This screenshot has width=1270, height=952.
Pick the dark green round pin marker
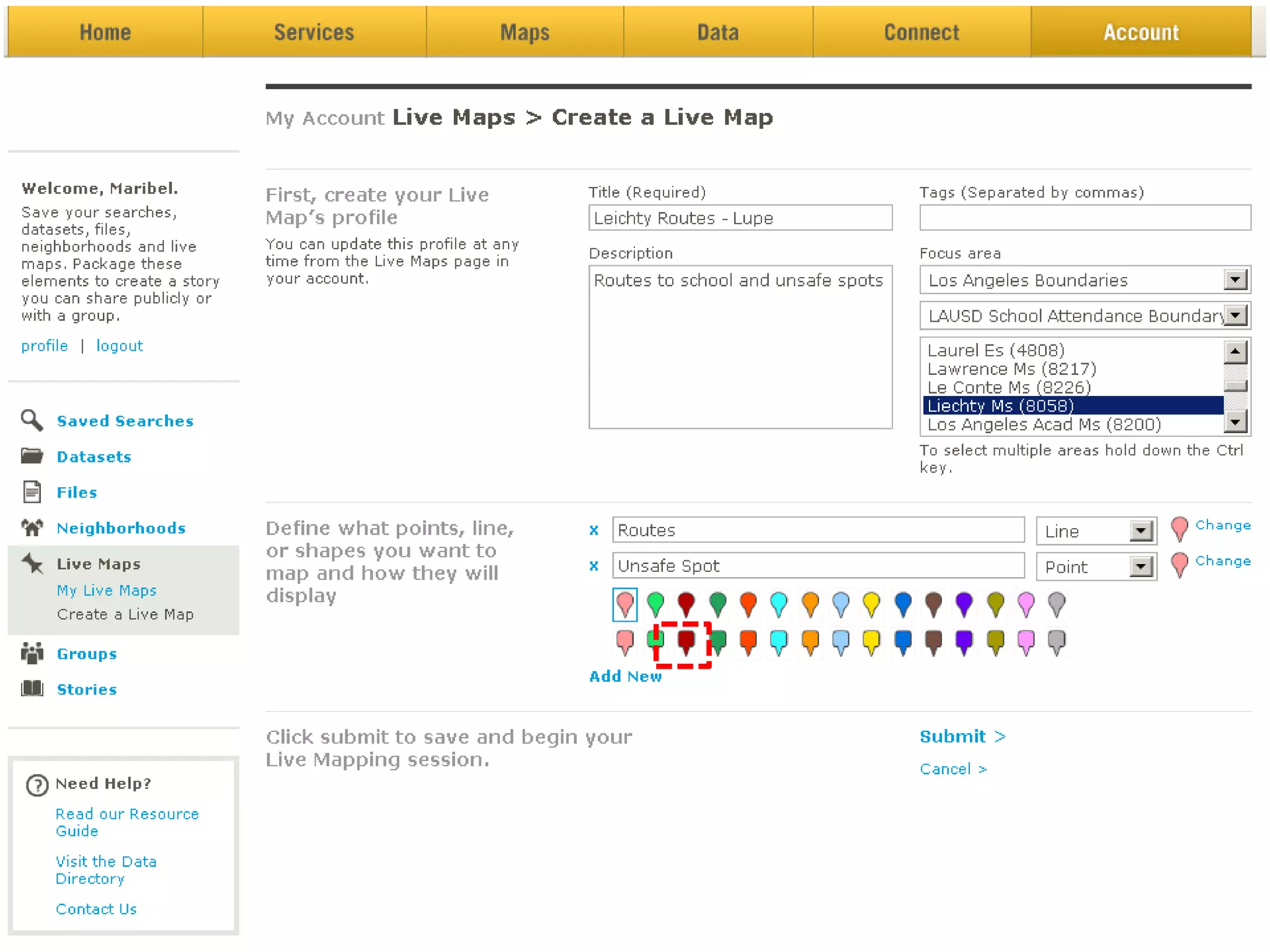click(718, 604)
